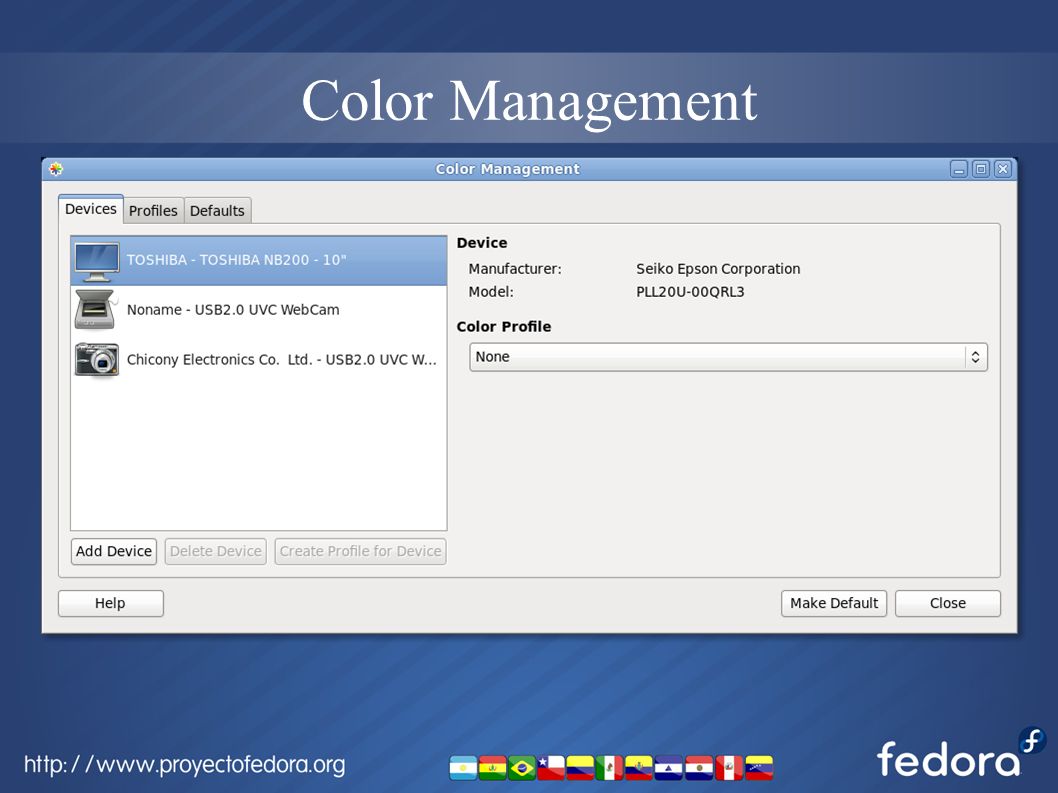
Task: Click the Chile flag icon
Action: click(x=551, y=768)
